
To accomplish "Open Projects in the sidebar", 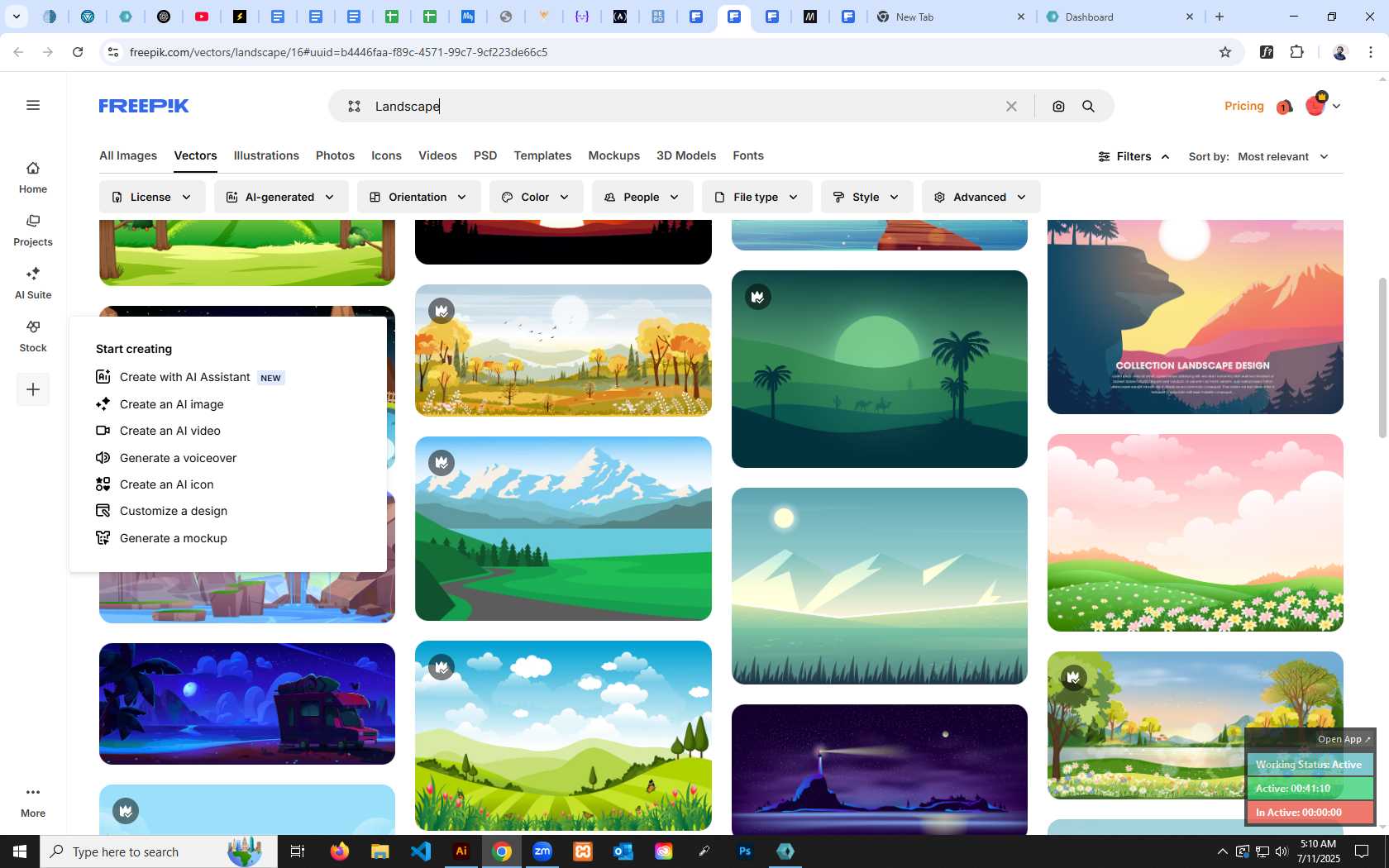I will 33,231.
